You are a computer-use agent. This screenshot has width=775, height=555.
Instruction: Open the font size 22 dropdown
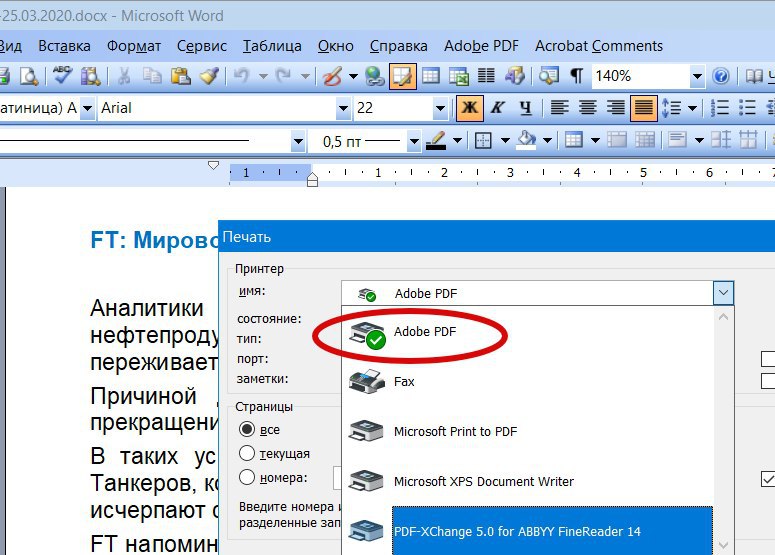(x=440, y=108)
